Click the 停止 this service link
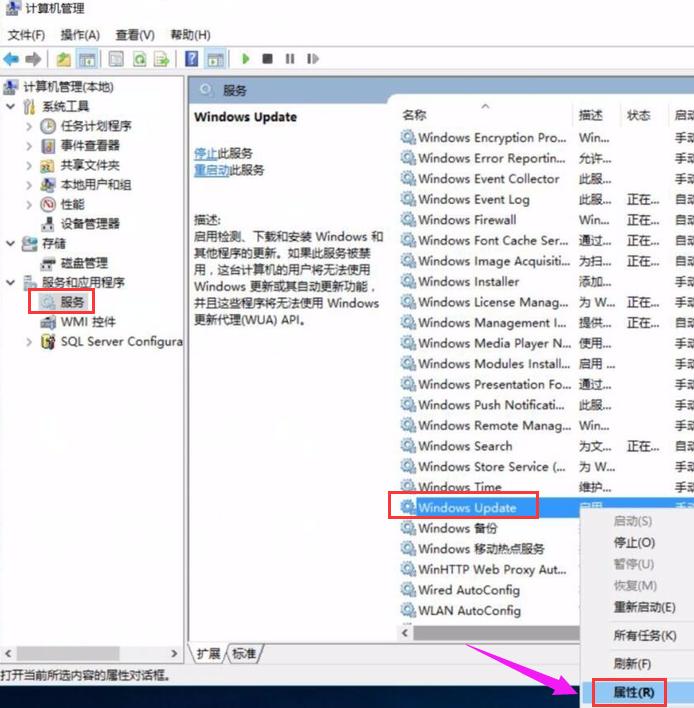This screenshot has height=708, width=694. pos(204,153)
